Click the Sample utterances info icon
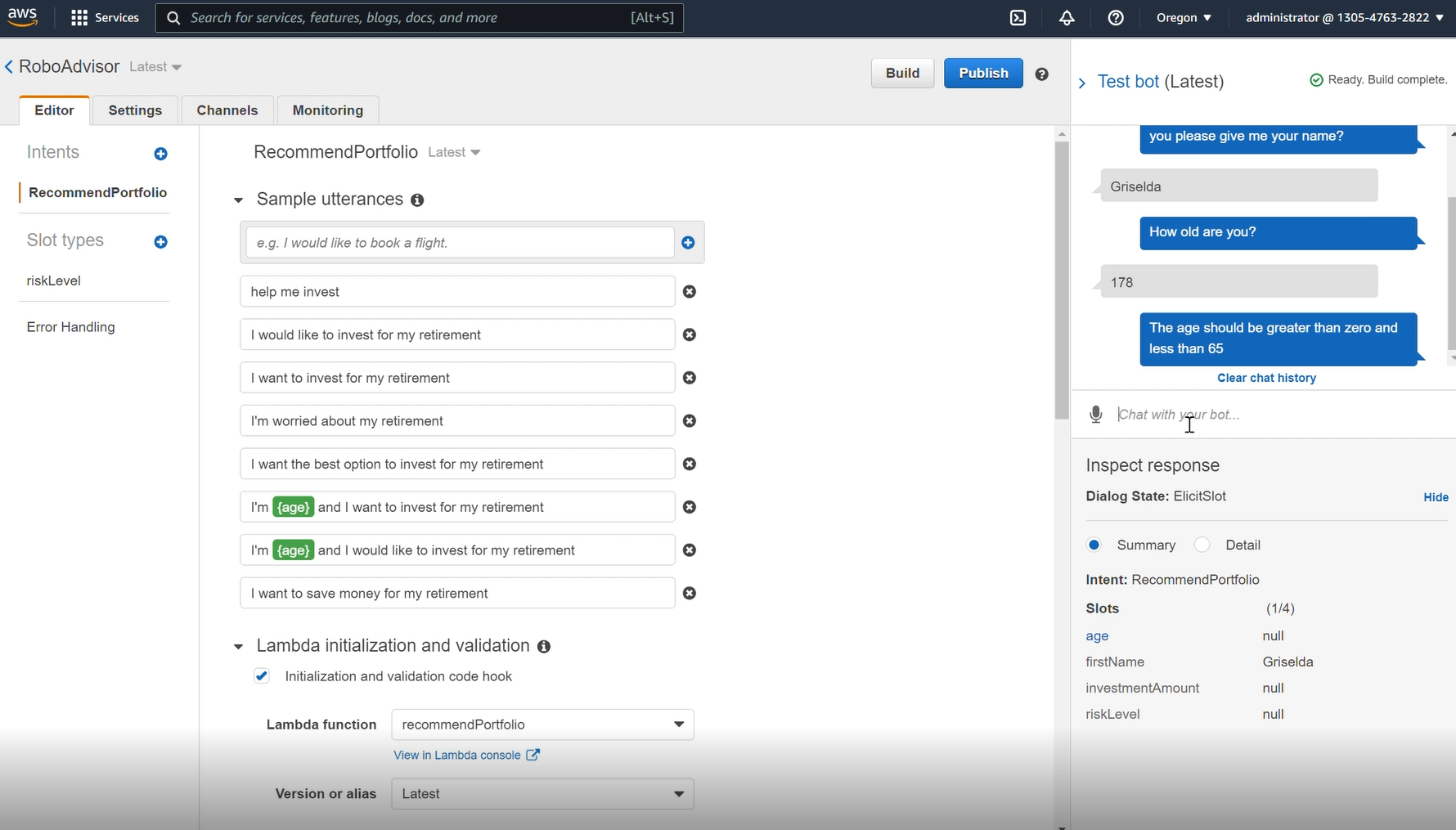The width and height of the screenshot is (1456, 830). [x=418, y=200]
